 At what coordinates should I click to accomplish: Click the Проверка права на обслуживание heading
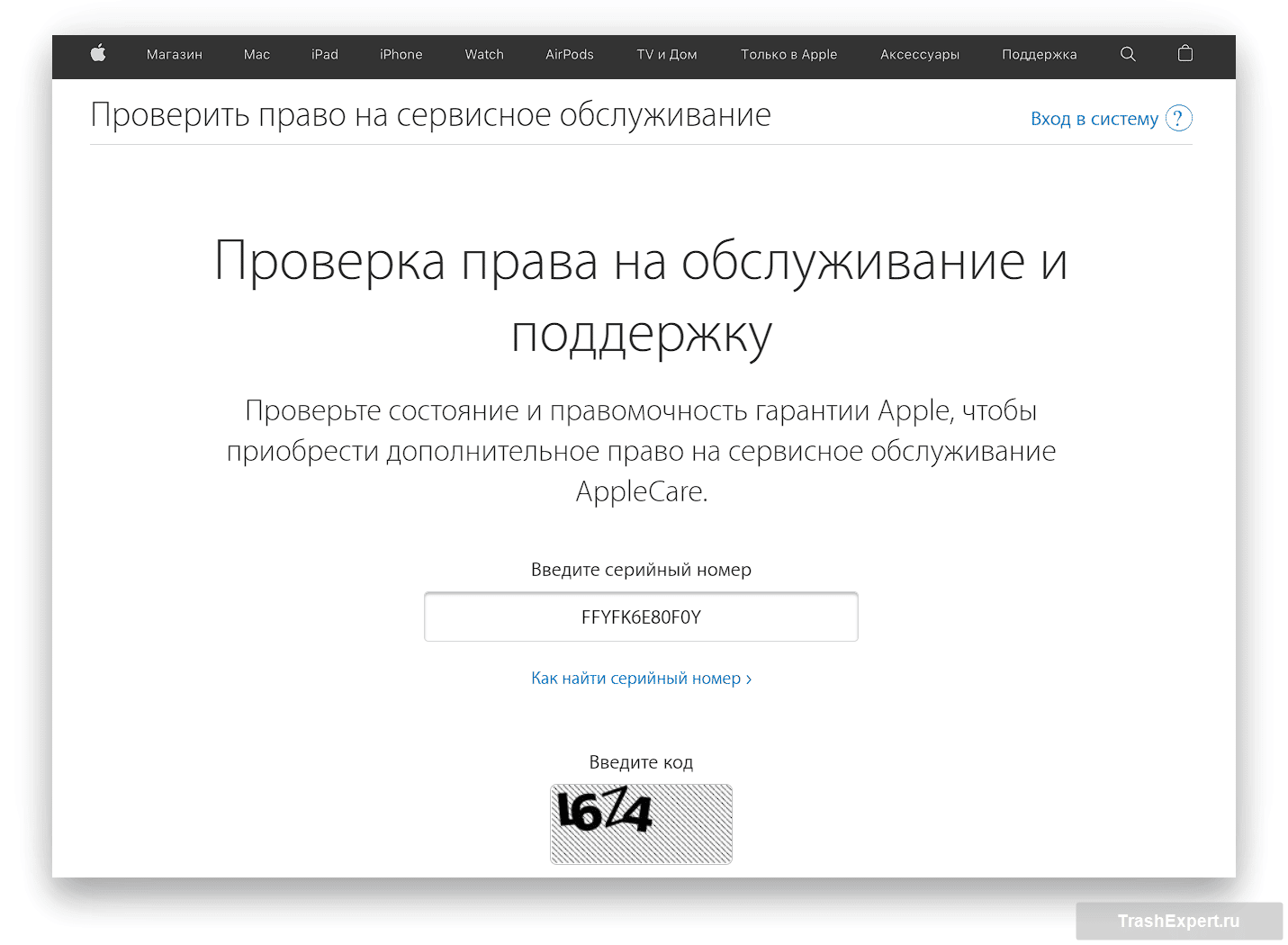641,299
